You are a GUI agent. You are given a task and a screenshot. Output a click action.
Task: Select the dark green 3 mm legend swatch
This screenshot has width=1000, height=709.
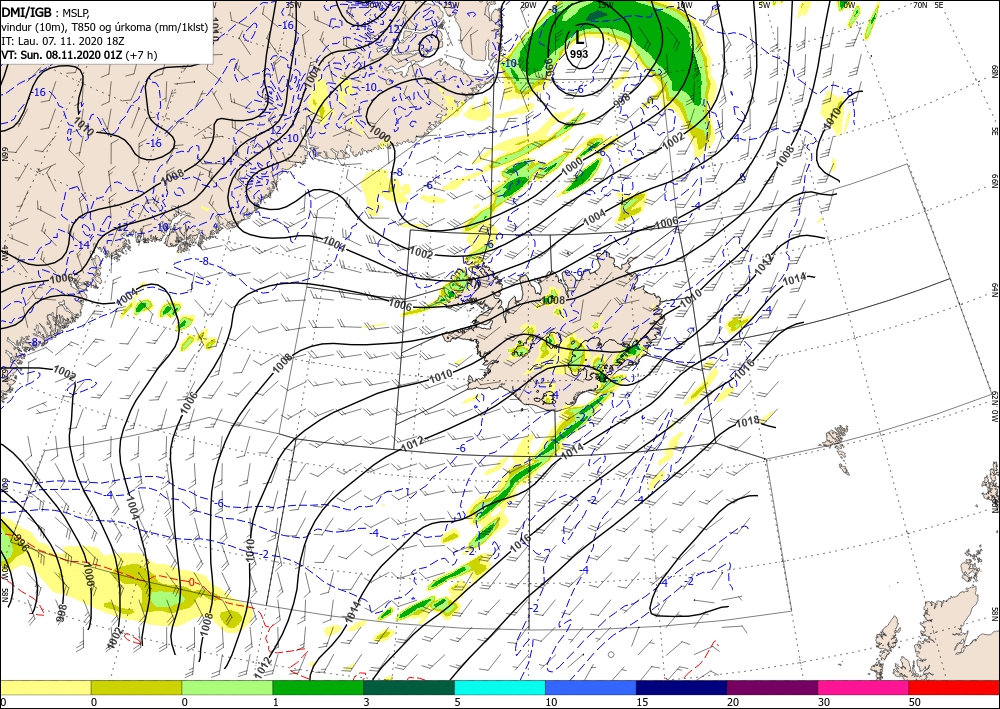(409, 687)
